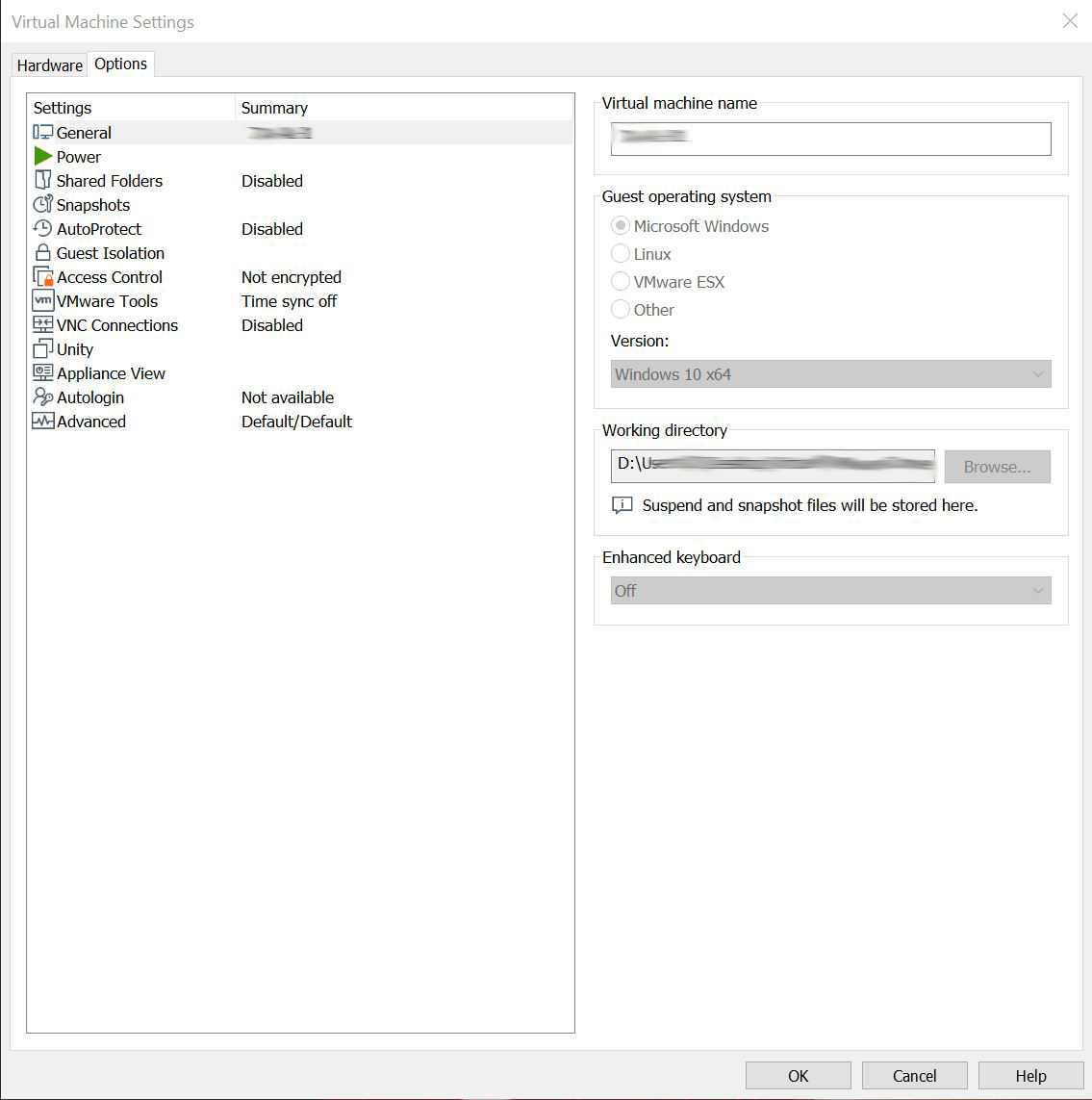Switch to the Hardware tab
Image resolution: width=1092 pixels, height=1100 pixels.
click(x=49, y=65)
